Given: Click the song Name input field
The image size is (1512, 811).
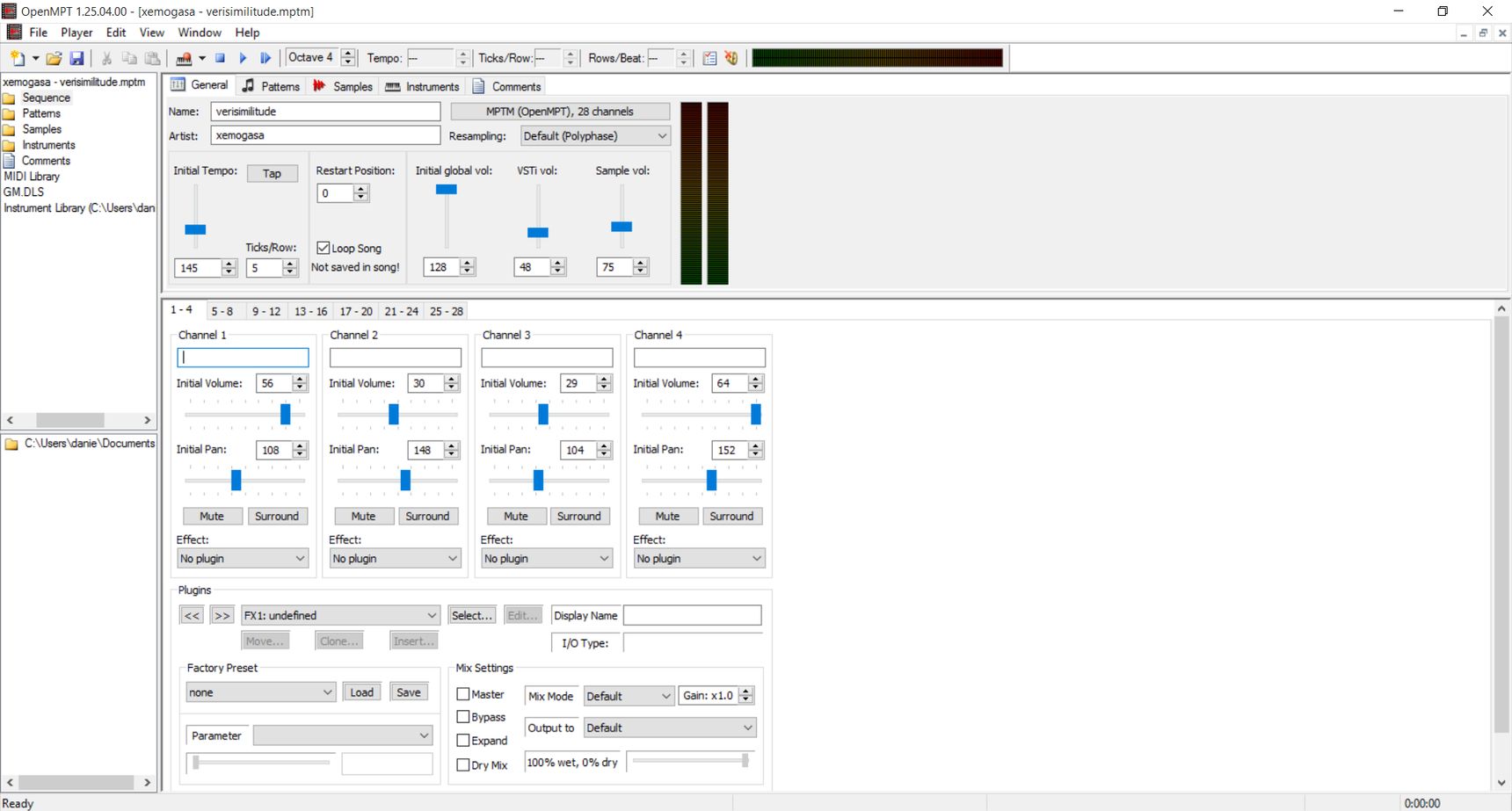Looking at the screenshot, I should coord(325,112).
